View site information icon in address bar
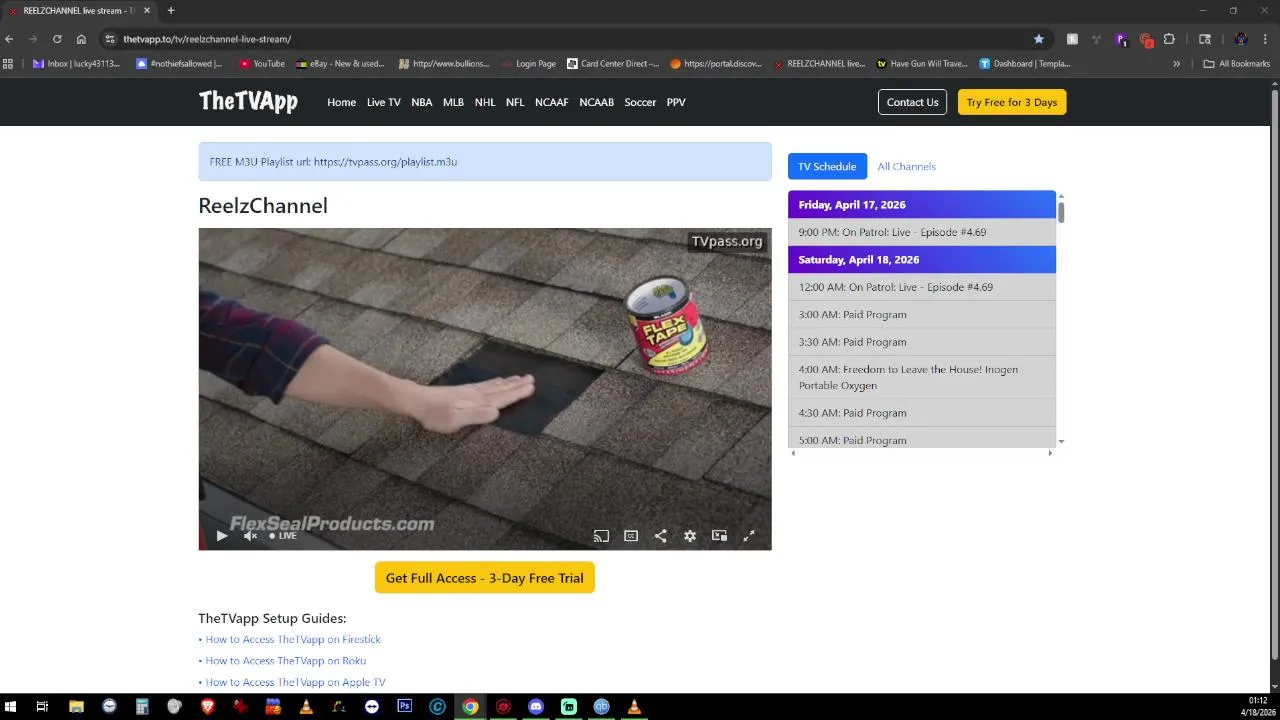Viewport: 1280px width, 720px height. (x=110, y=39)
